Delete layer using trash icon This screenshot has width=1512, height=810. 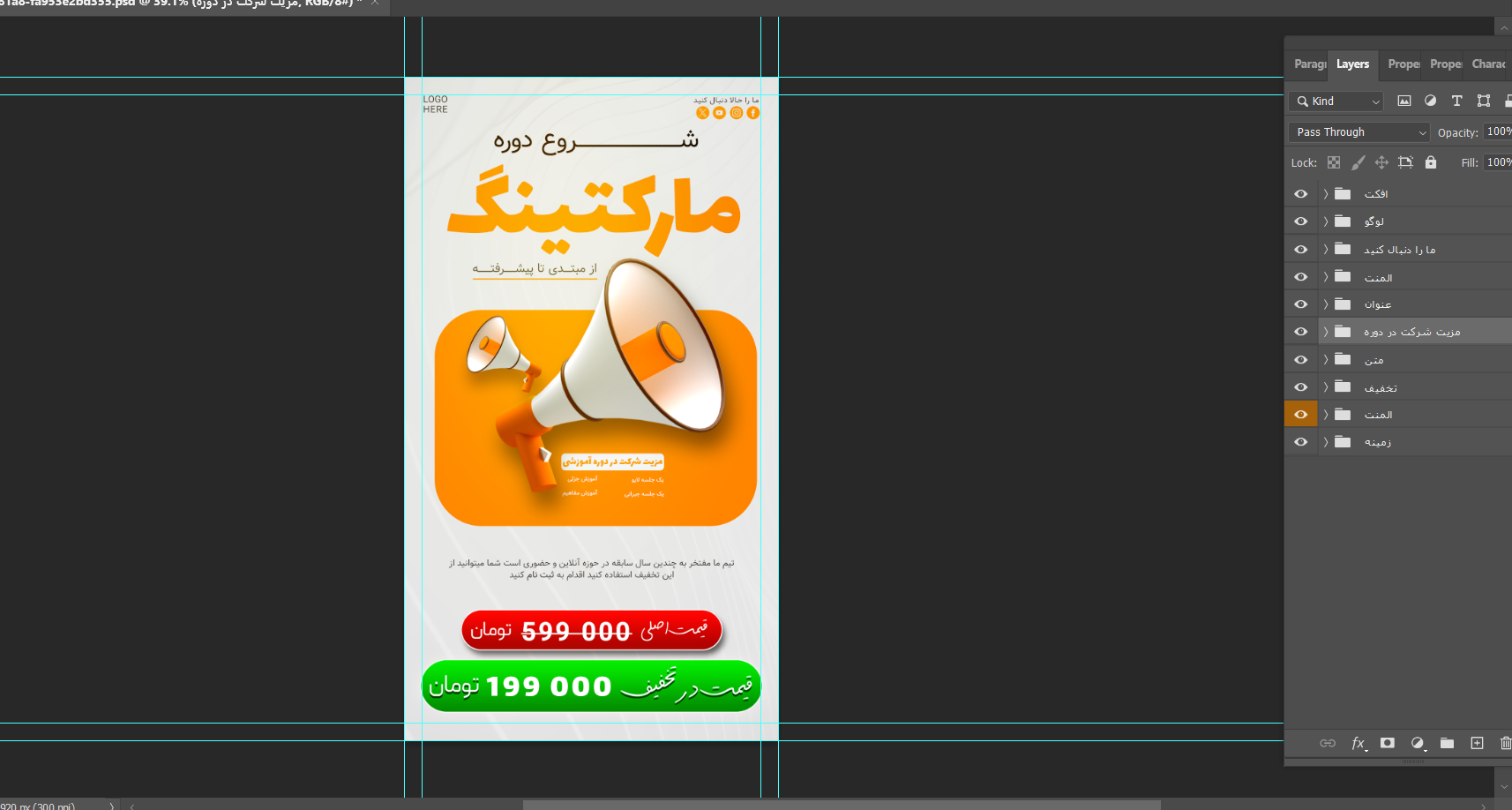tap(1505, 743)
